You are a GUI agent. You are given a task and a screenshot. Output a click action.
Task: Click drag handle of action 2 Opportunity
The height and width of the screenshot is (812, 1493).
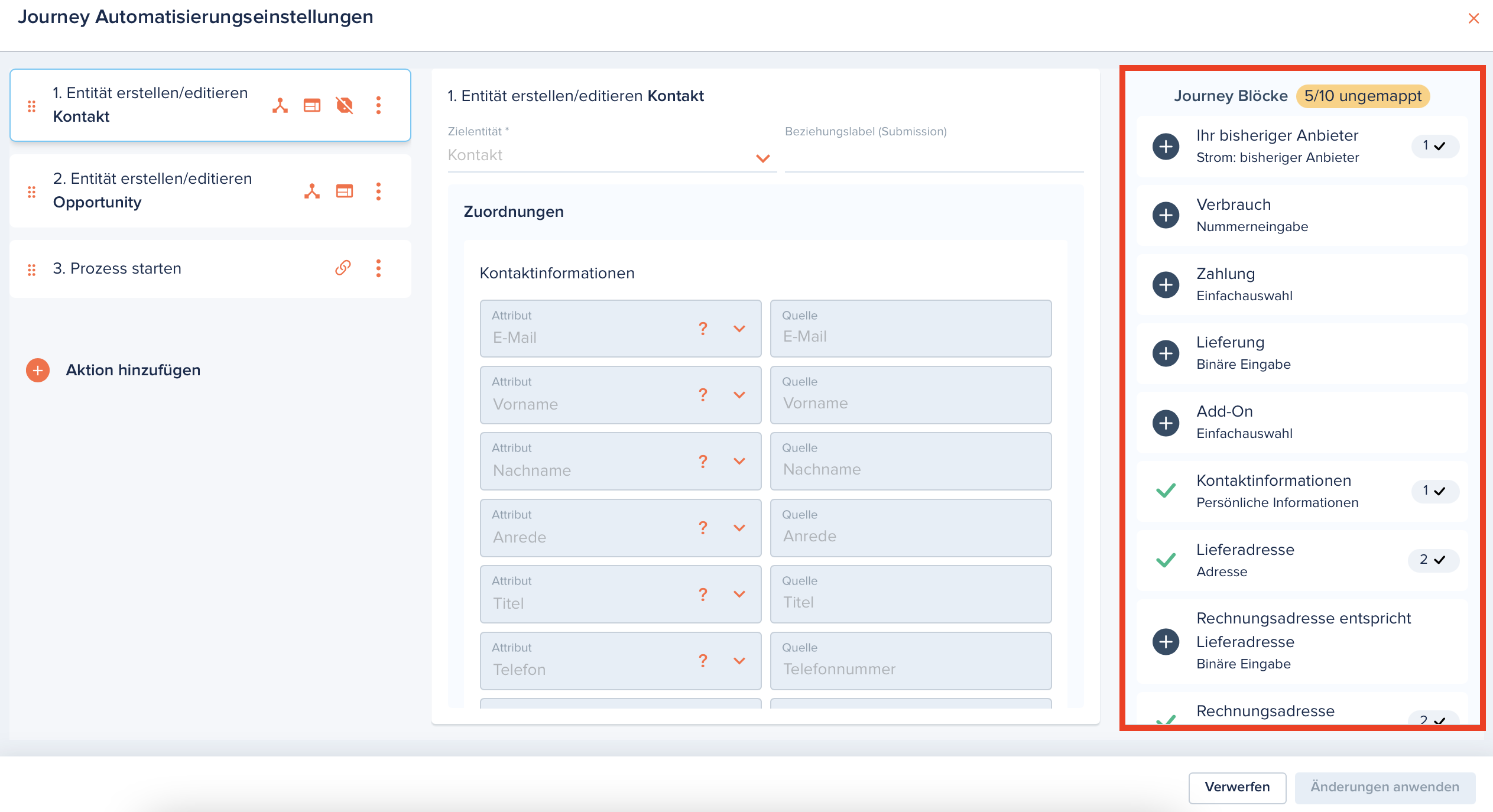32,192
